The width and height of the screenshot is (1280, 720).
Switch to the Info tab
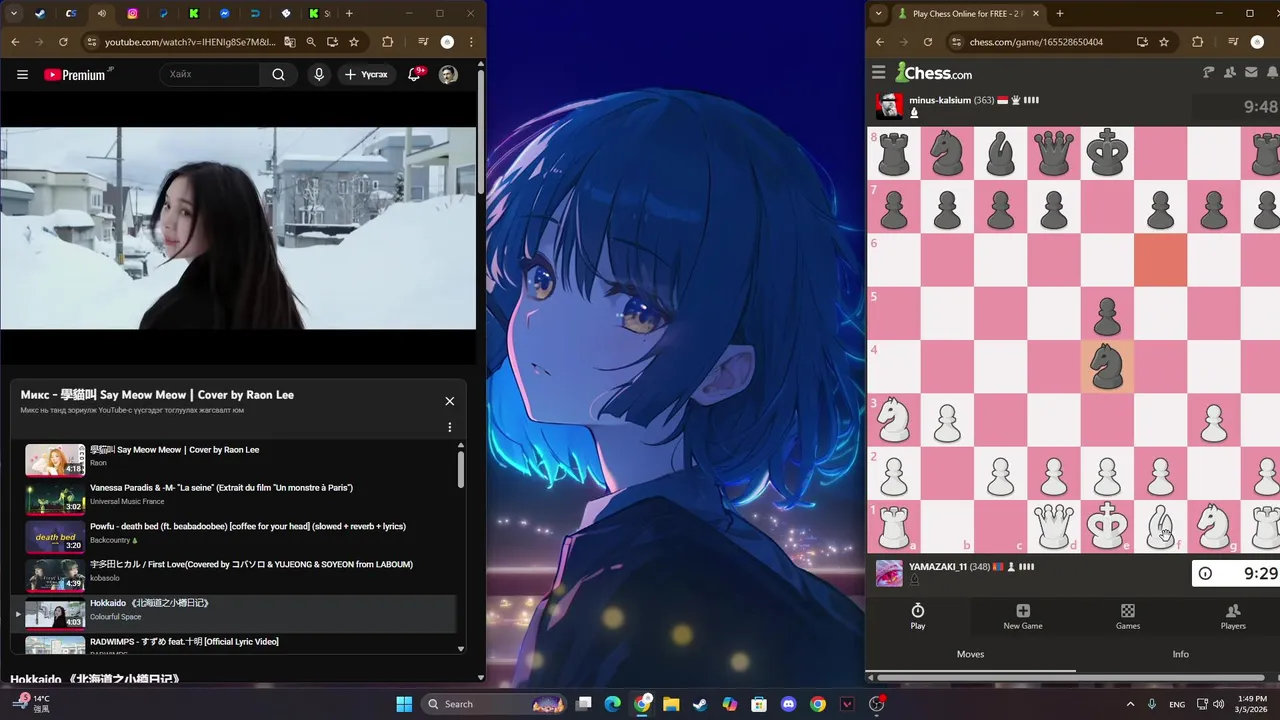pyautogui.click(x=1180, y=654)
